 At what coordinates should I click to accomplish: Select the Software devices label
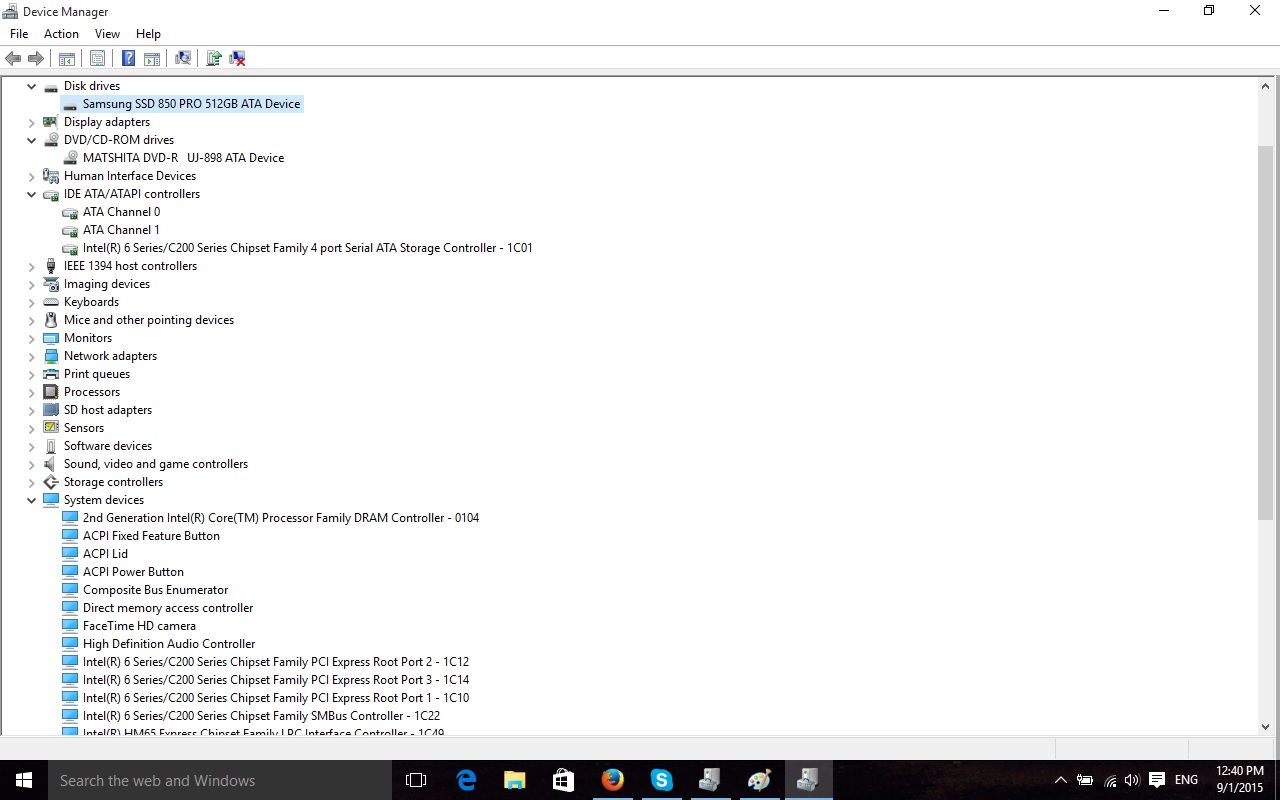tap(108, 446)
